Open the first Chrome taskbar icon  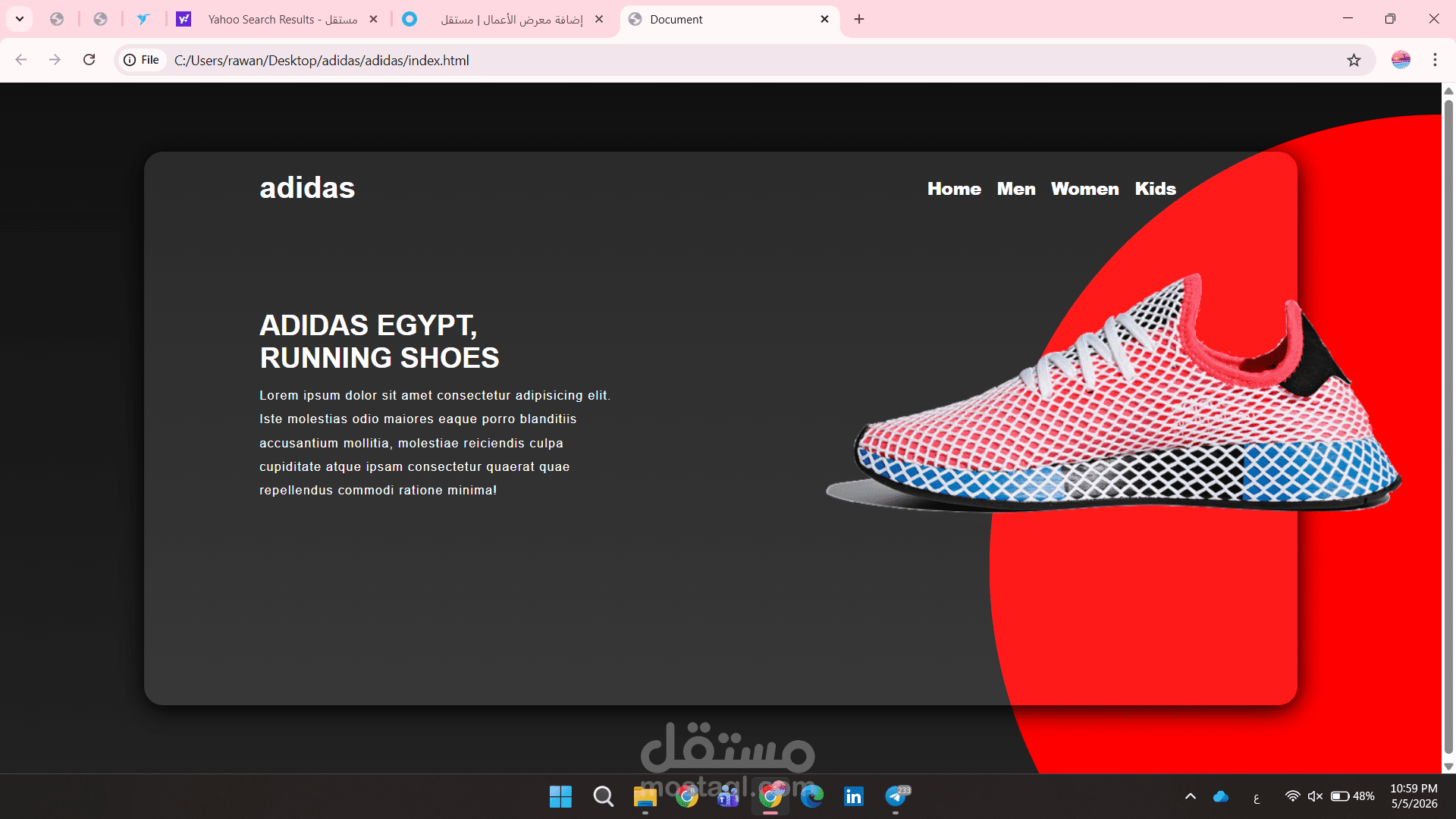(x=687, y=796)
